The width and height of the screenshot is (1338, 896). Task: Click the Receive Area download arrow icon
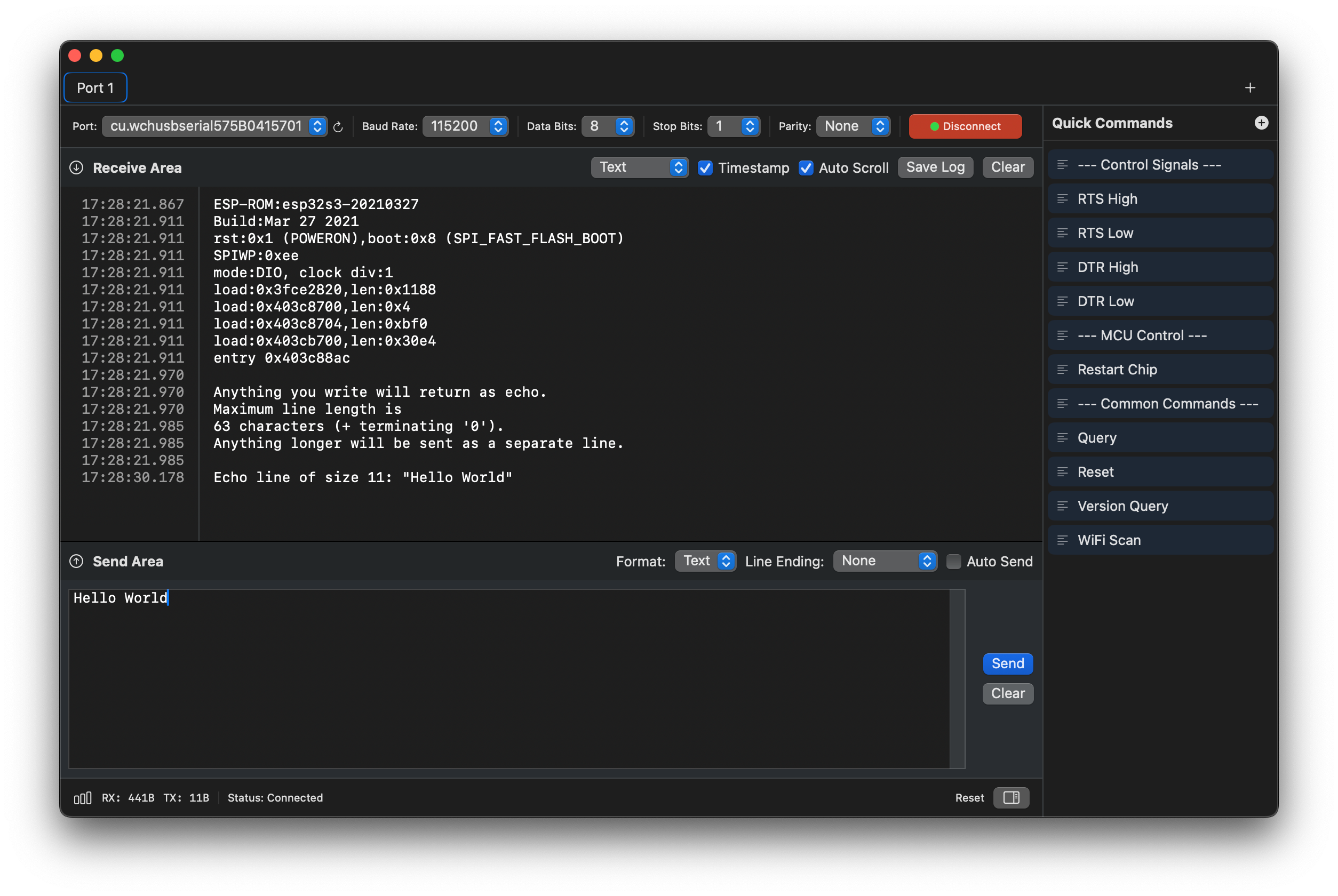[77, 168]
